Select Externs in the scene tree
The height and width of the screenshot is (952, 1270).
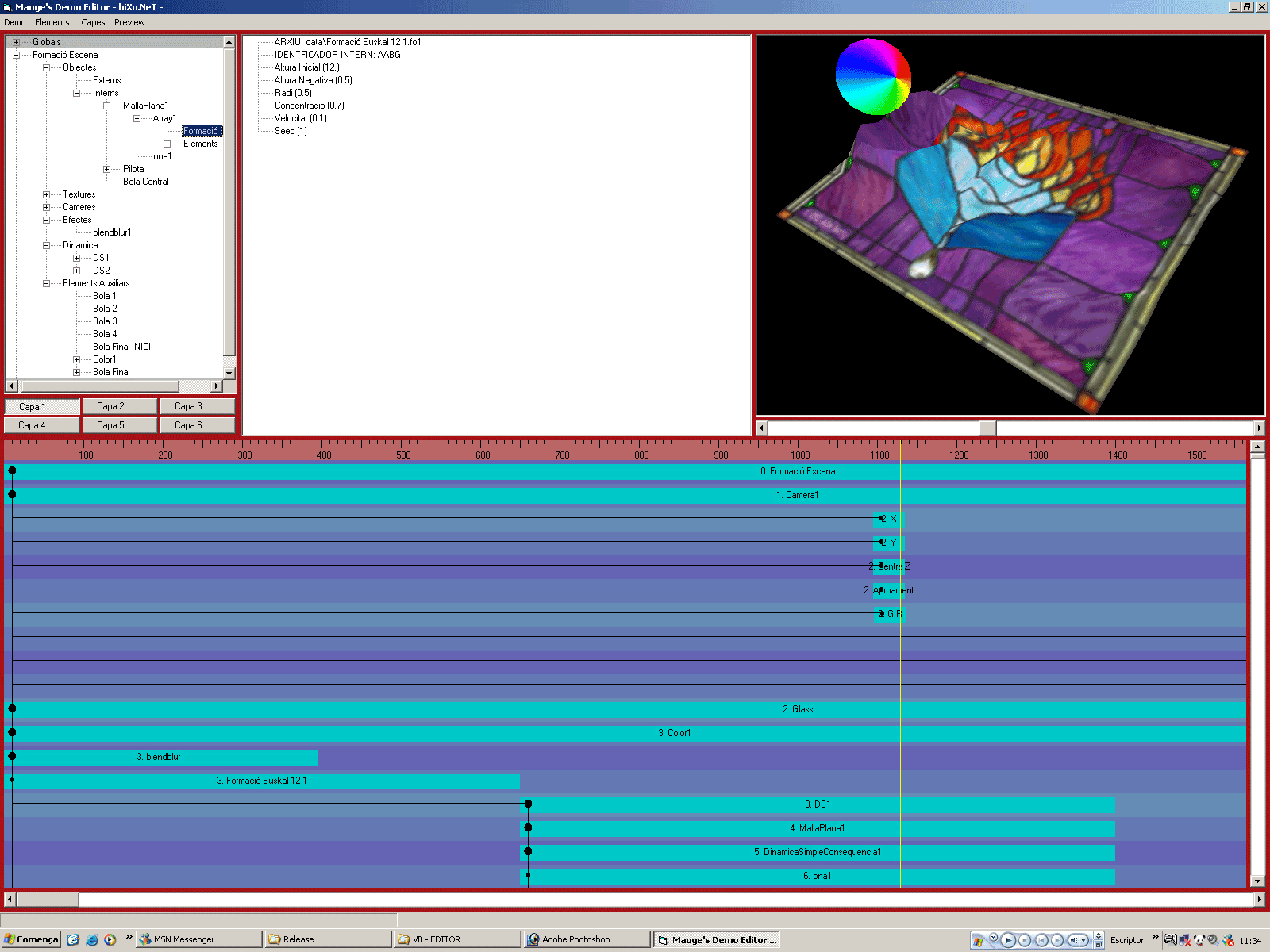[x=106, y=80]
